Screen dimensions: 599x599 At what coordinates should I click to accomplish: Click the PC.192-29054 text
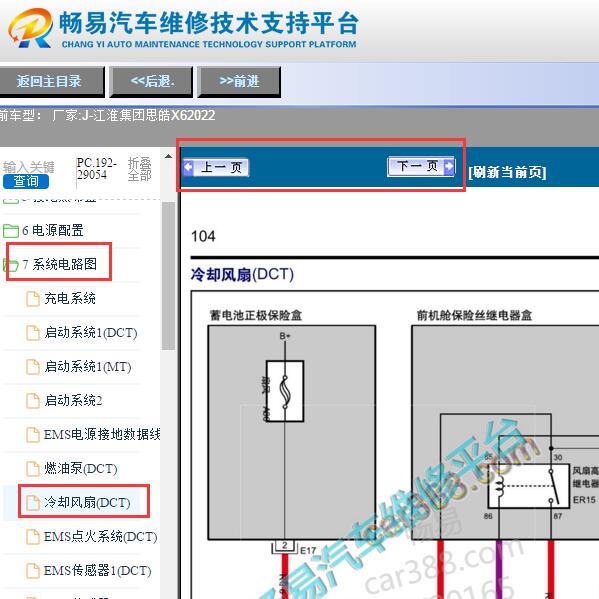coord(96,168)
